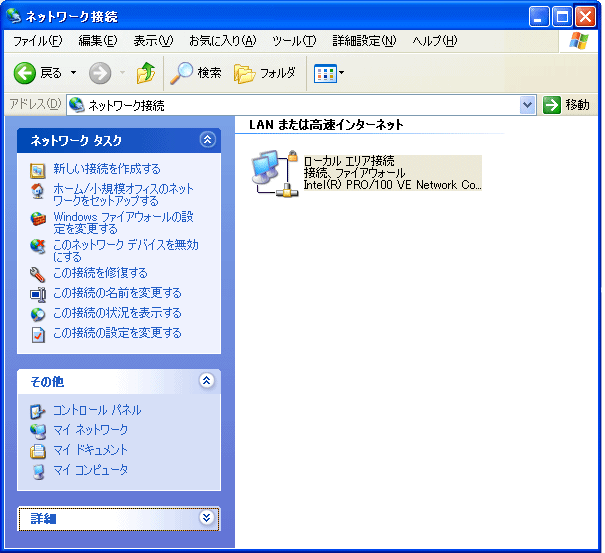
Task: Click the 移動 go button
Action: coord(566,105)
